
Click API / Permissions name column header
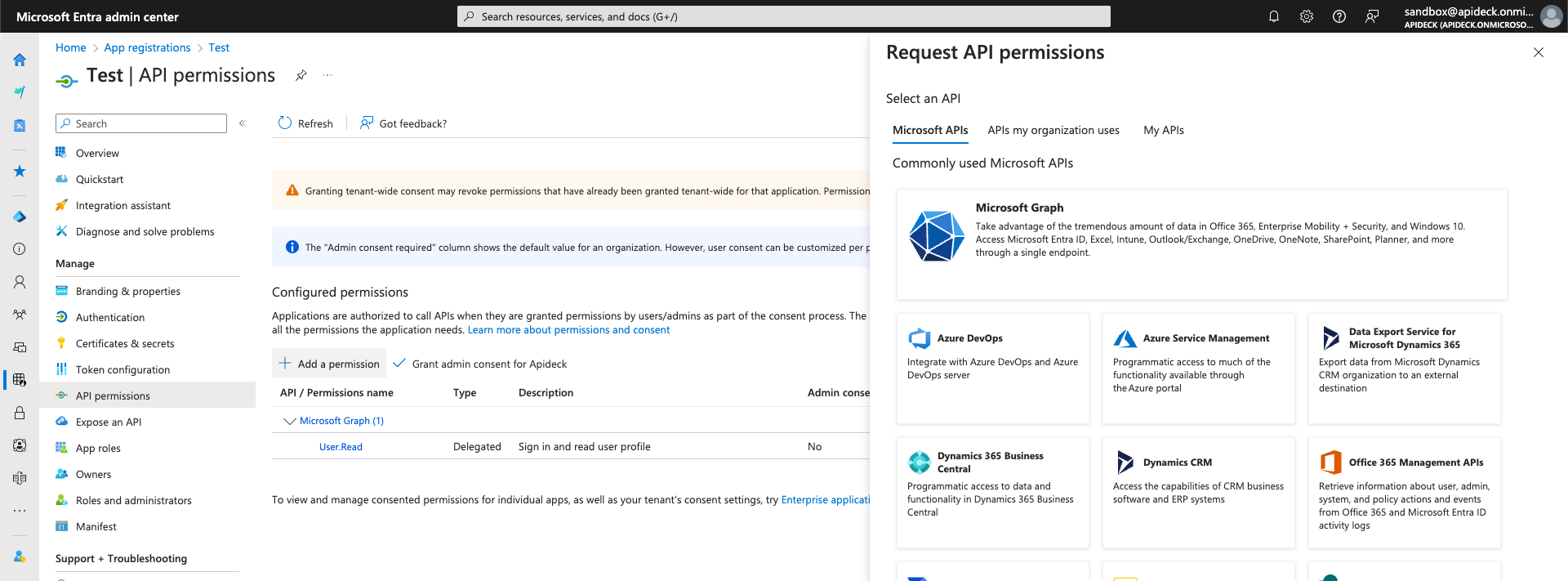point(336,393)
